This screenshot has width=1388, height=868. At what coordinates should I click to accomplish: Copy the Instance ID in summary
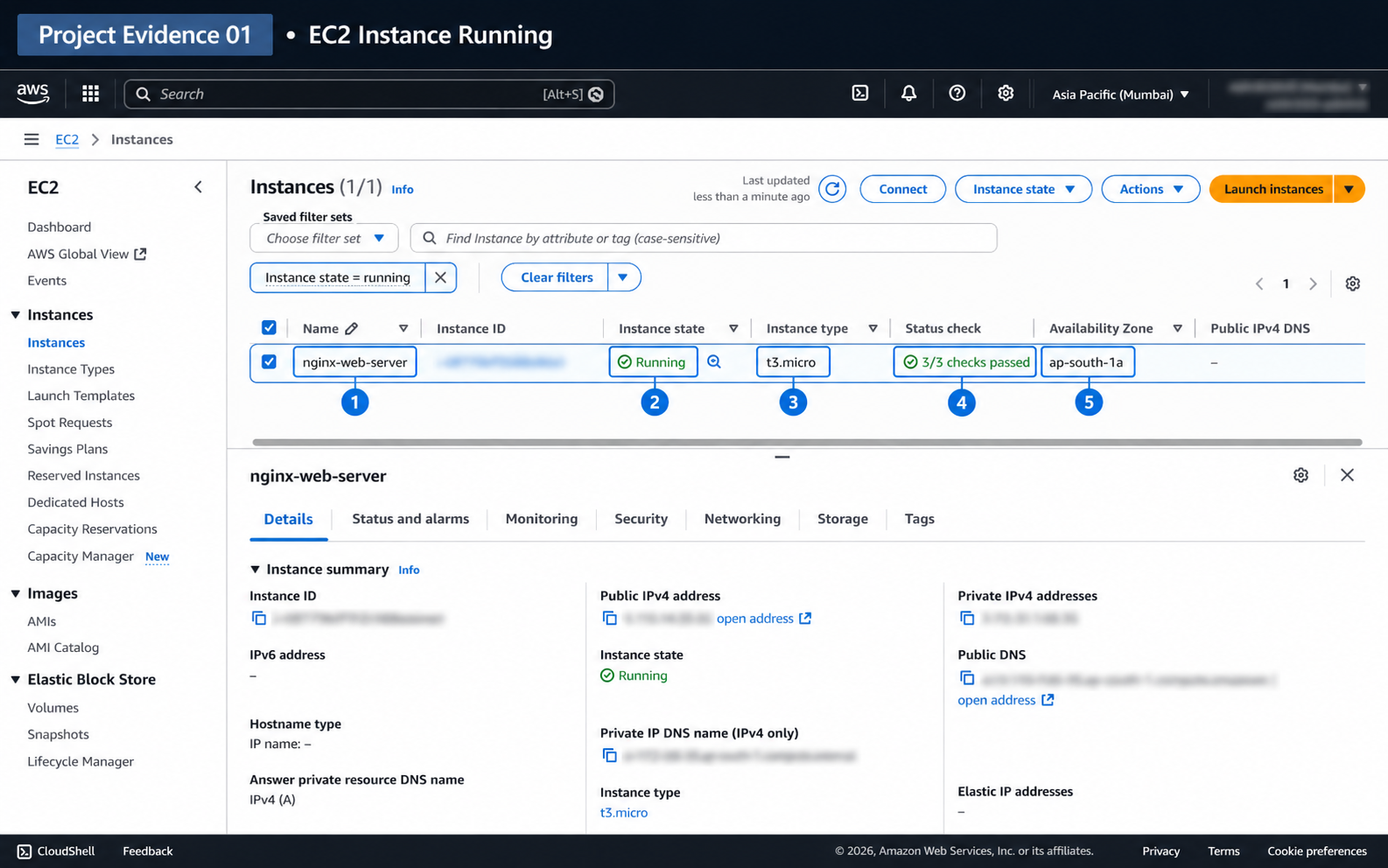[x=259, y=619]
